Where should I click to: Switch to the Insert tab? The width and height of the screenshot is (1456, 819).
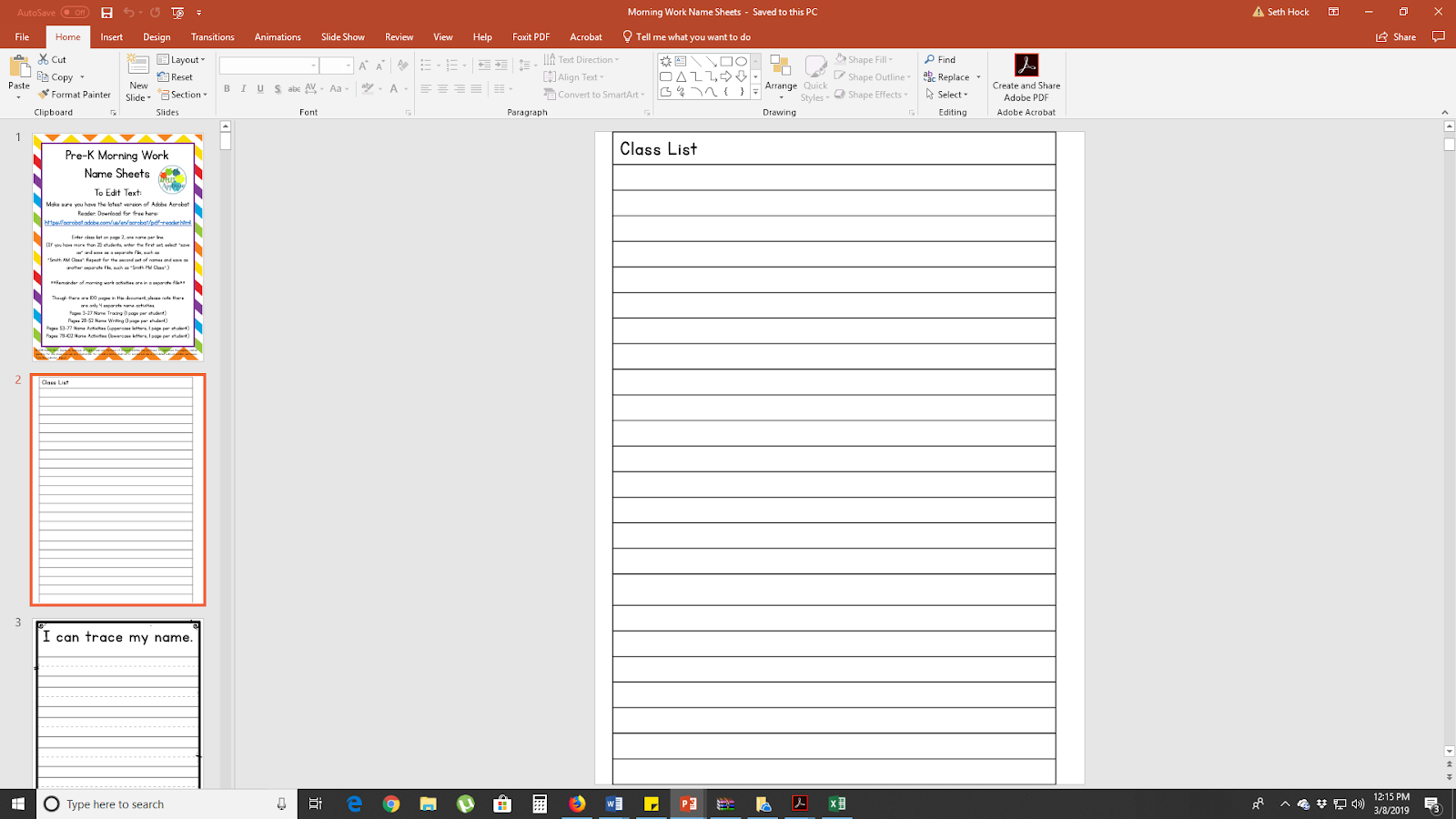tap(112, 37)
